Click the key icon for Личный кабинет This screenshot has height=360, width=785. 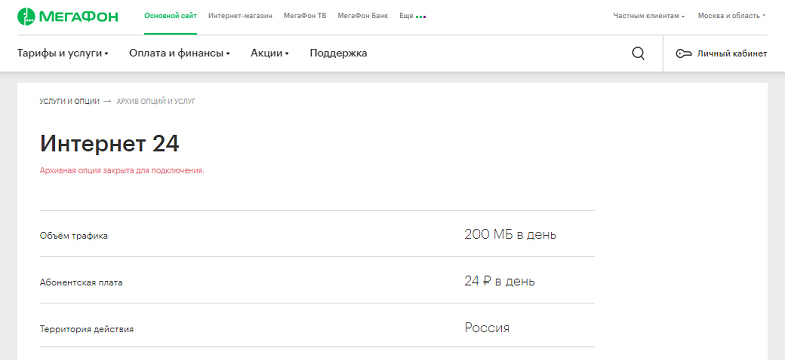[683, 54]
